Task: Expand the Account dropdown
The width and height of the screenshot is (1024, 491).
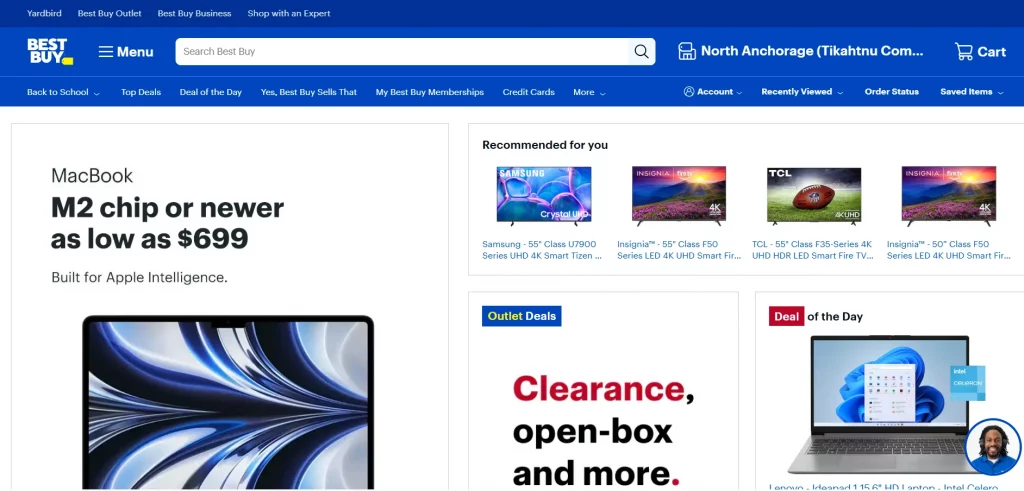Action: (713, 92)
